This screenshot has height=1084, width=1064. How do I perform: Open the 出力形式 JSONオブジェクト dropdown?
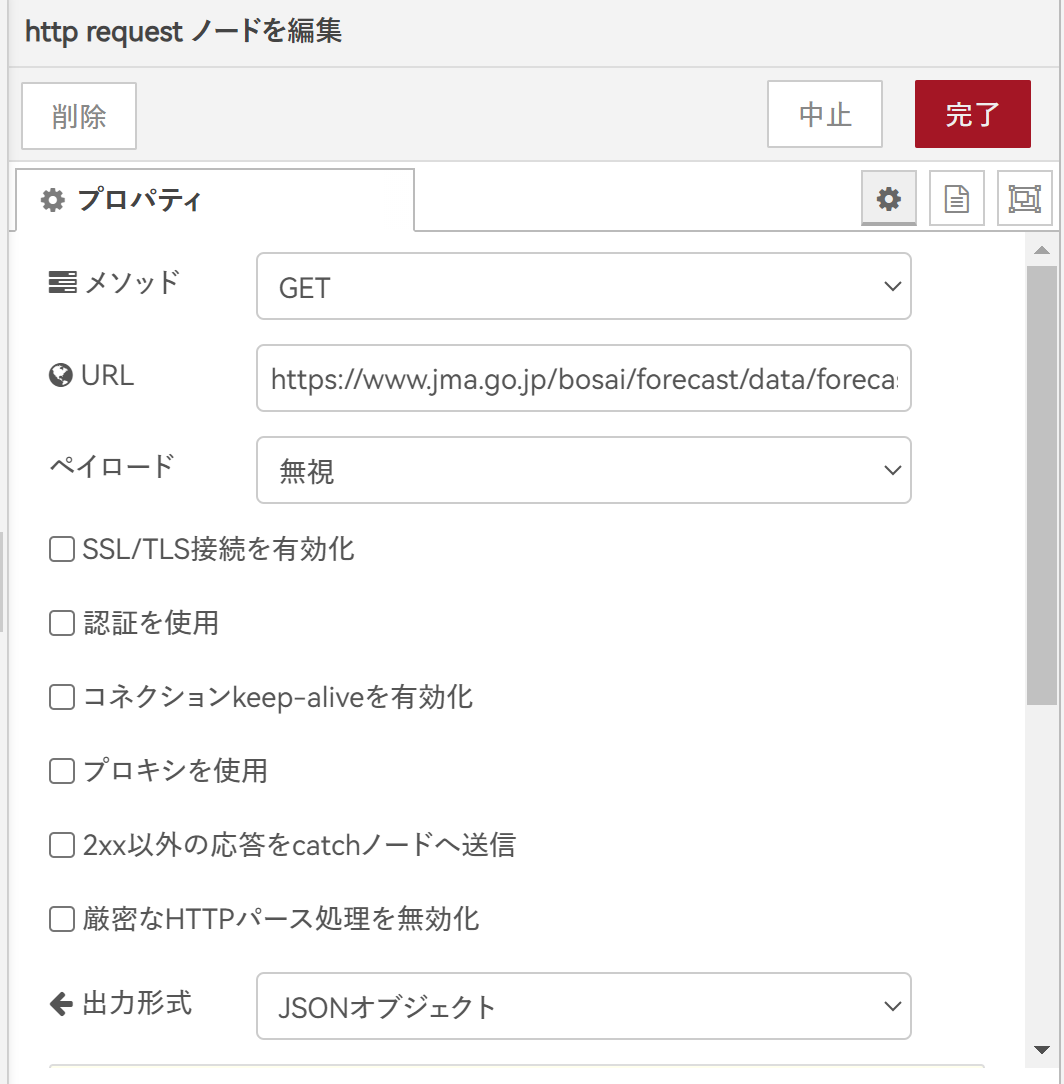tap(584, 1006)
